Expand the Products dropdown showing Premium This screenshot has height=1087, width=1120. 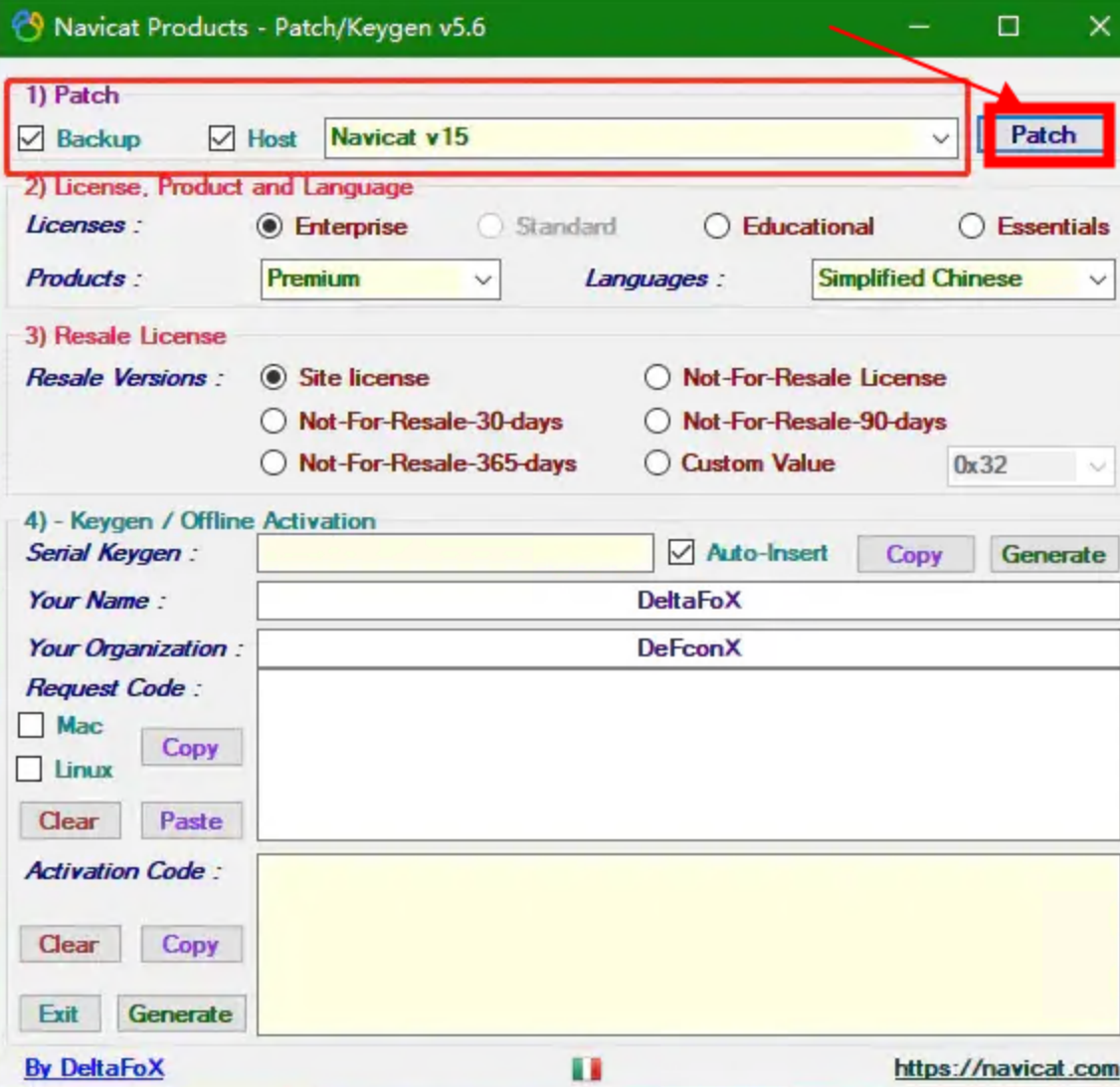tap(380, 278)
